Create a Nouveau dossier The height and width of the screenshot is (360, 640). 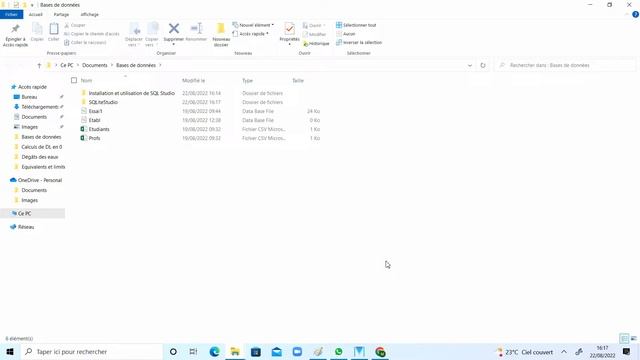coord(221,35)
